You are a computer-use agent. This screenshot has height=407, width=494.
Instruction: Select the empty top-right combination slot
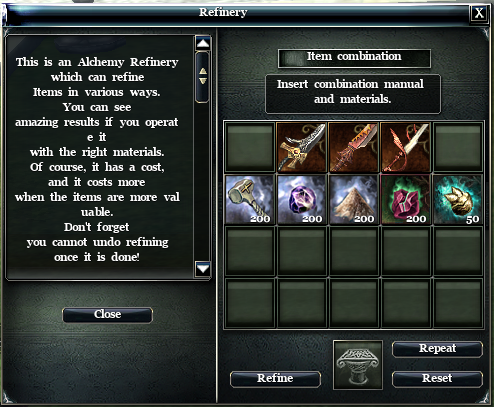(x=458, y=147)
